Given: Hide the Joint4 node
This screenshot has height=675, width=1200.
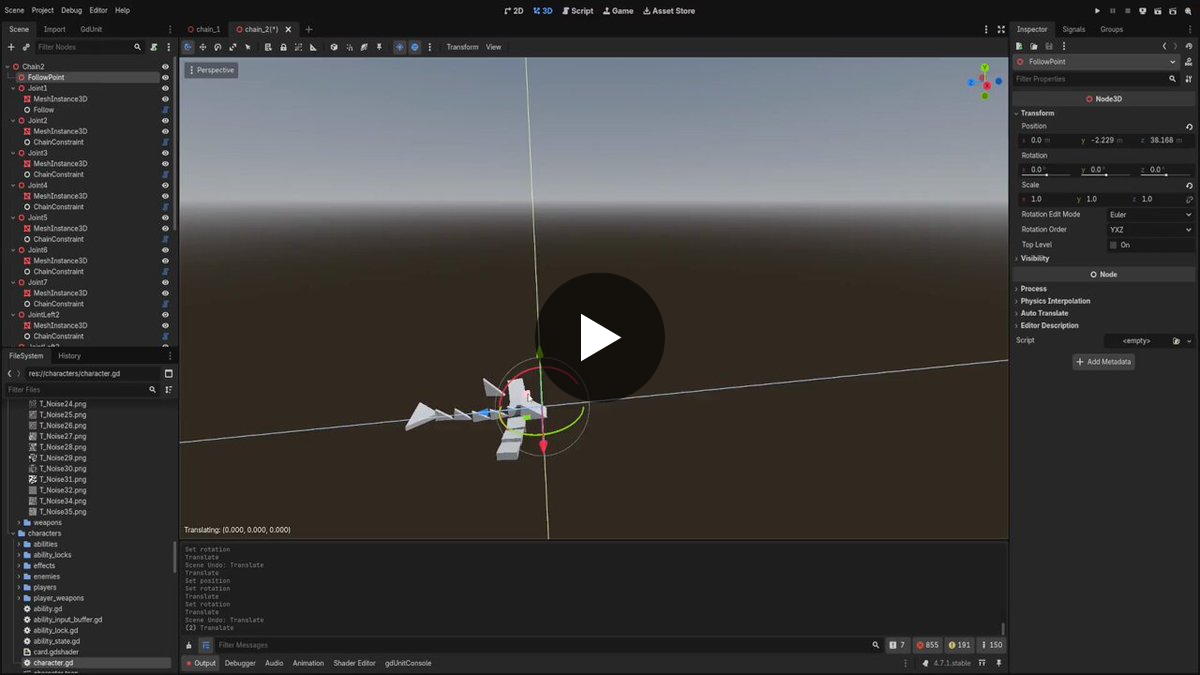Looking at the screenshot, I should pos(165,185).
